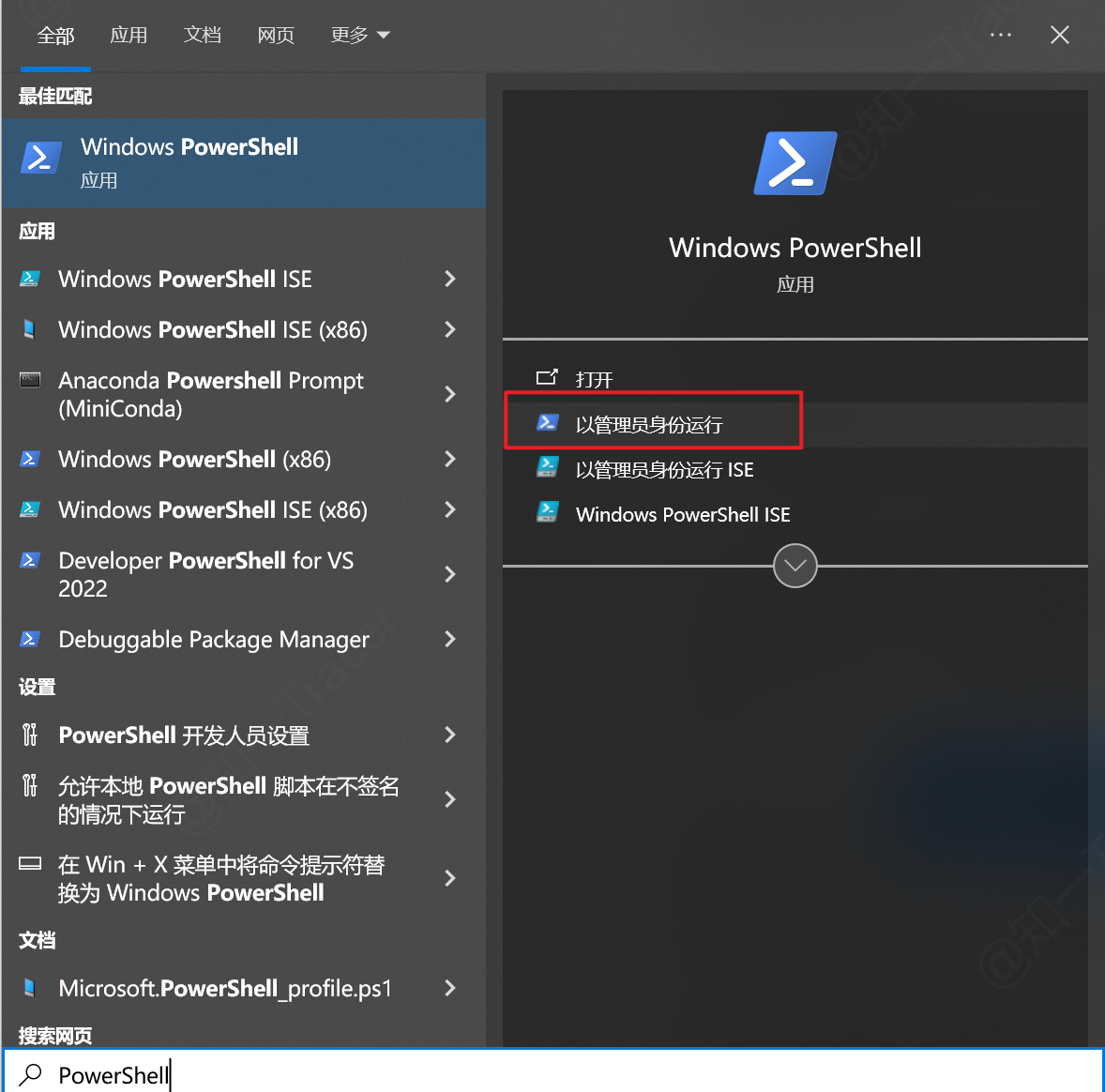Click the Microsoft.PowerShell_profile.ps1 file icon
Screen dimensions: 1105x1092
click(30, 988)
